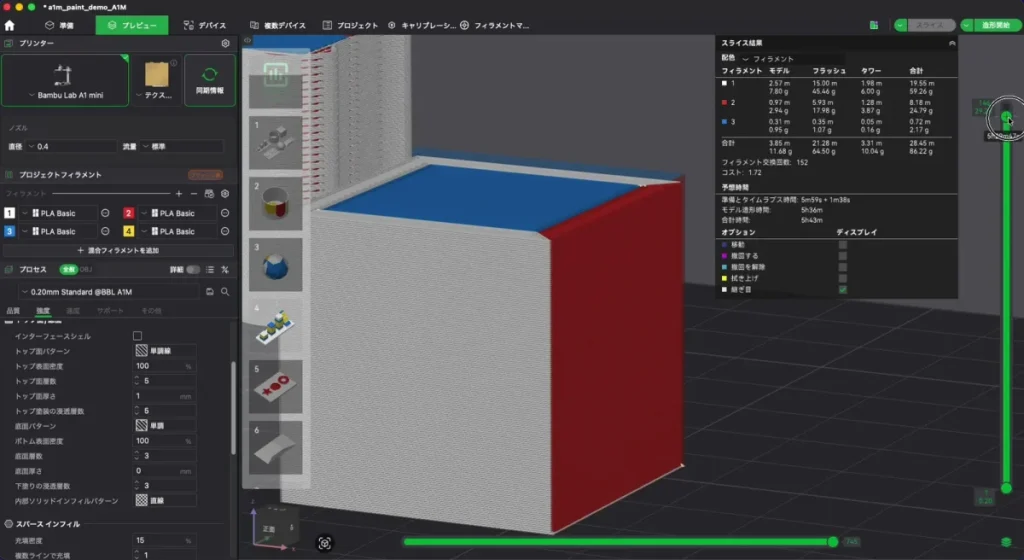Remove a filament with the minus icon
The width and height of the screenshot is (1024, 560).
[194, 194]
